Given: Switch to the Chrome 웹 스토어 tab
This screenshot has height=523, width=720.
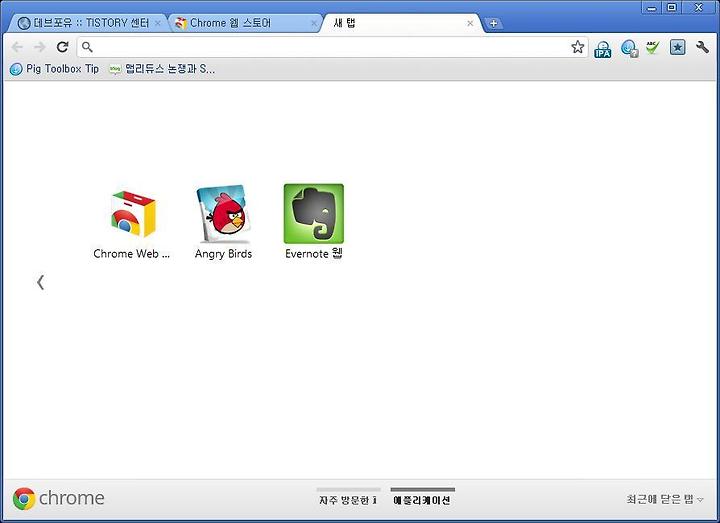Looking at the screenshot, I should pos(246,23).
